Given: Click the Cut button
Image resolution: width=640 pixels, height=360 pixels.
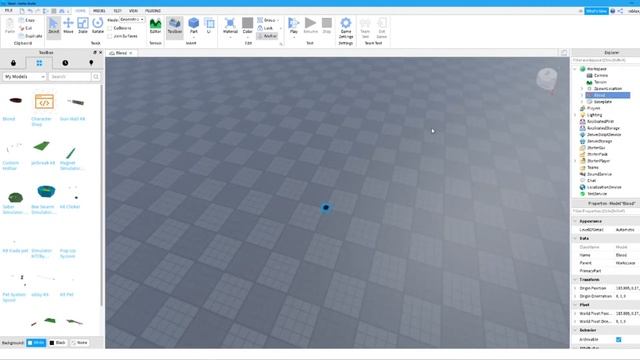Looking at the screenshot, I should 26,28.
